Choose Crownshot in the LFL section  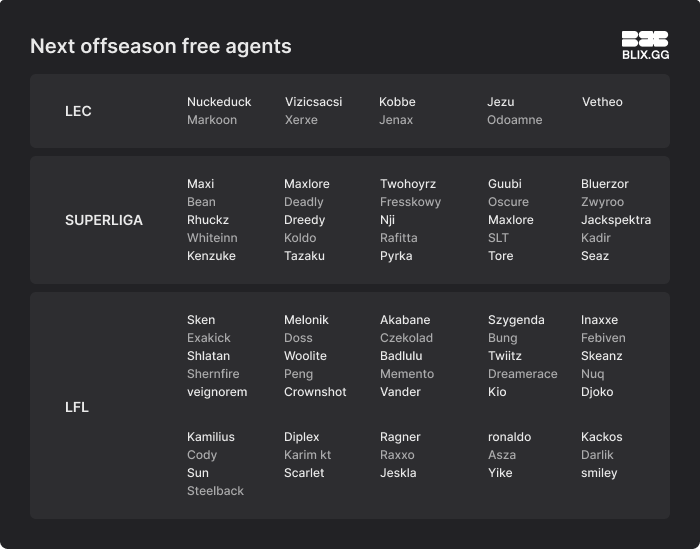(315, 392)
